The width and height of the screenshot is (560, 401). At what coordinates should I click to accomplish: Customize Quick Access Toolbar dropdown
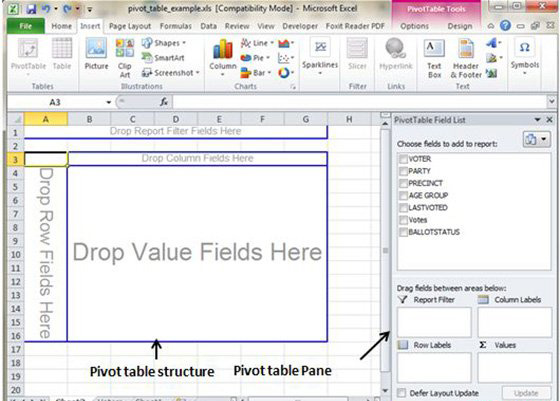click(x=90, y=9)
